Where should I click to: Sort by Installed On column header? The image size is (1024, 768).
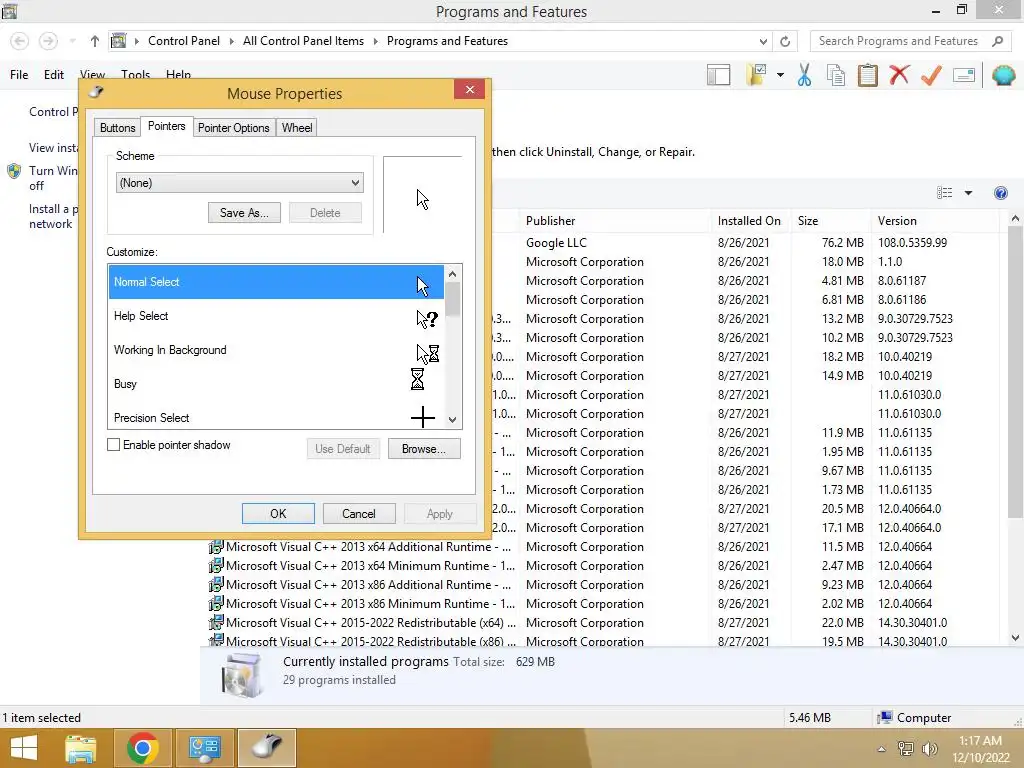(x=750, y=221)
